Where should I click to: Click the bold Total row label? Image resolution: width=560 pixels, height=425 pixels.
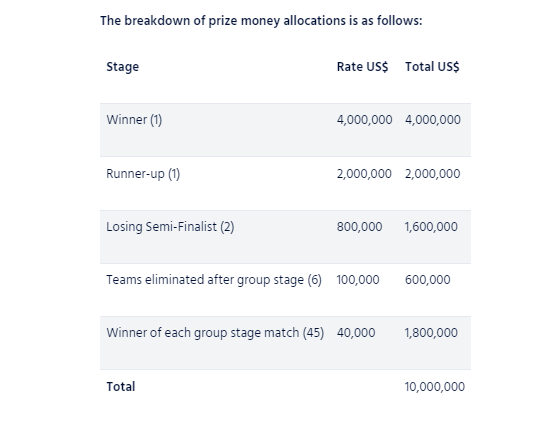pyautogui.click(x=121, y=387)
